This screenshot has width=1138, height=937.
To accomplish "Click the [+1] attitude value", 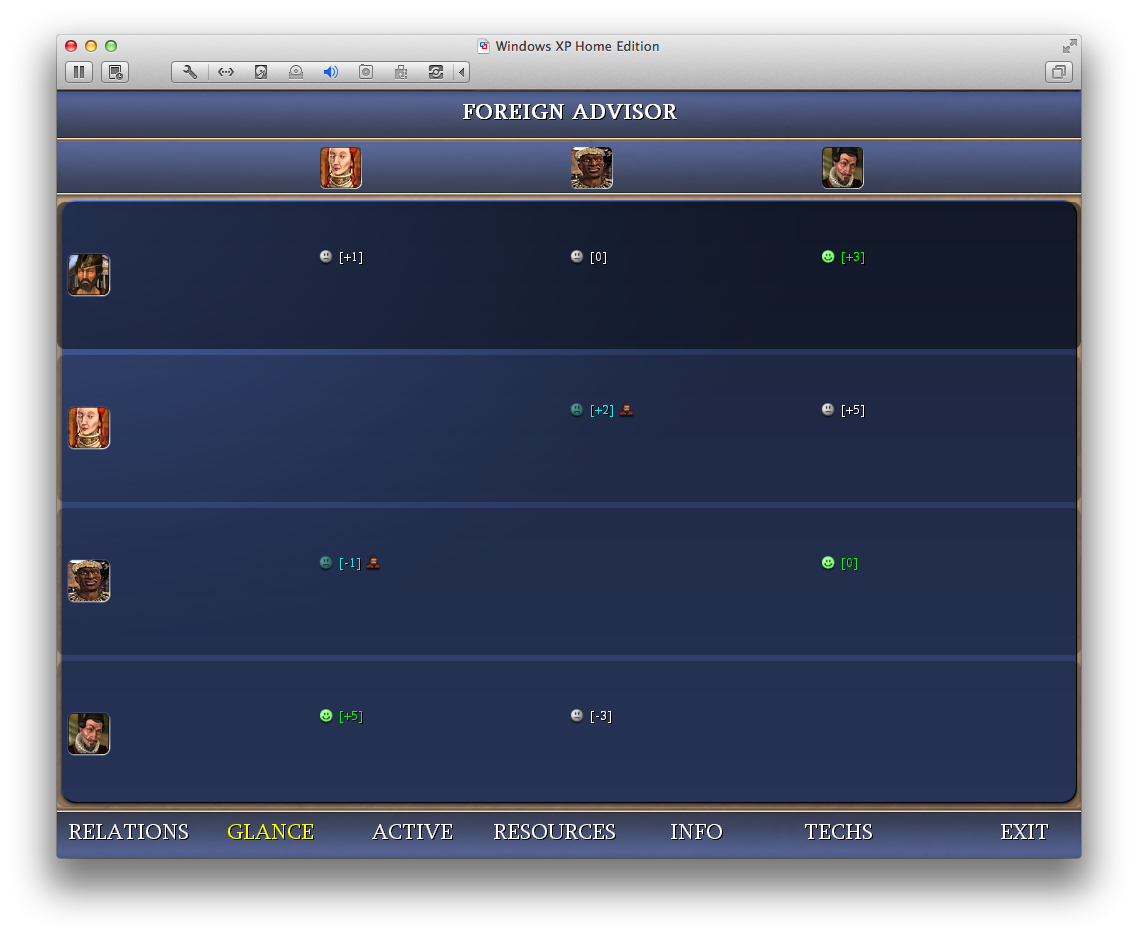I will pyautogui.click(x=351, y=257).
